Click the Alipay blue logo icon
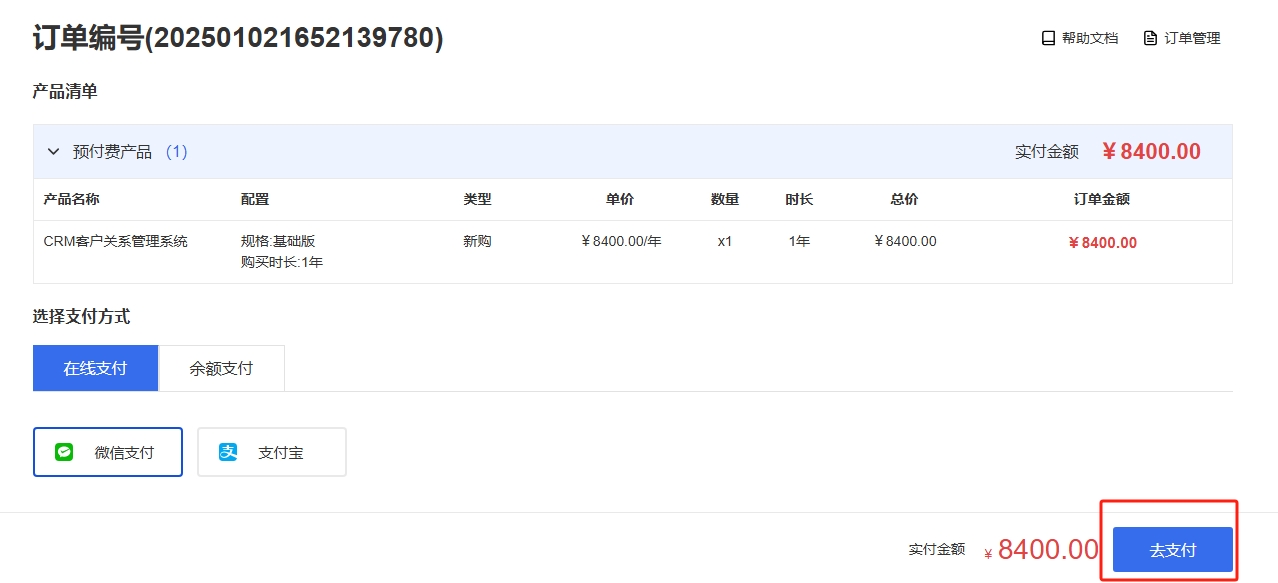The width and height of the screenshot is (1278, 583). coord(228,452)
